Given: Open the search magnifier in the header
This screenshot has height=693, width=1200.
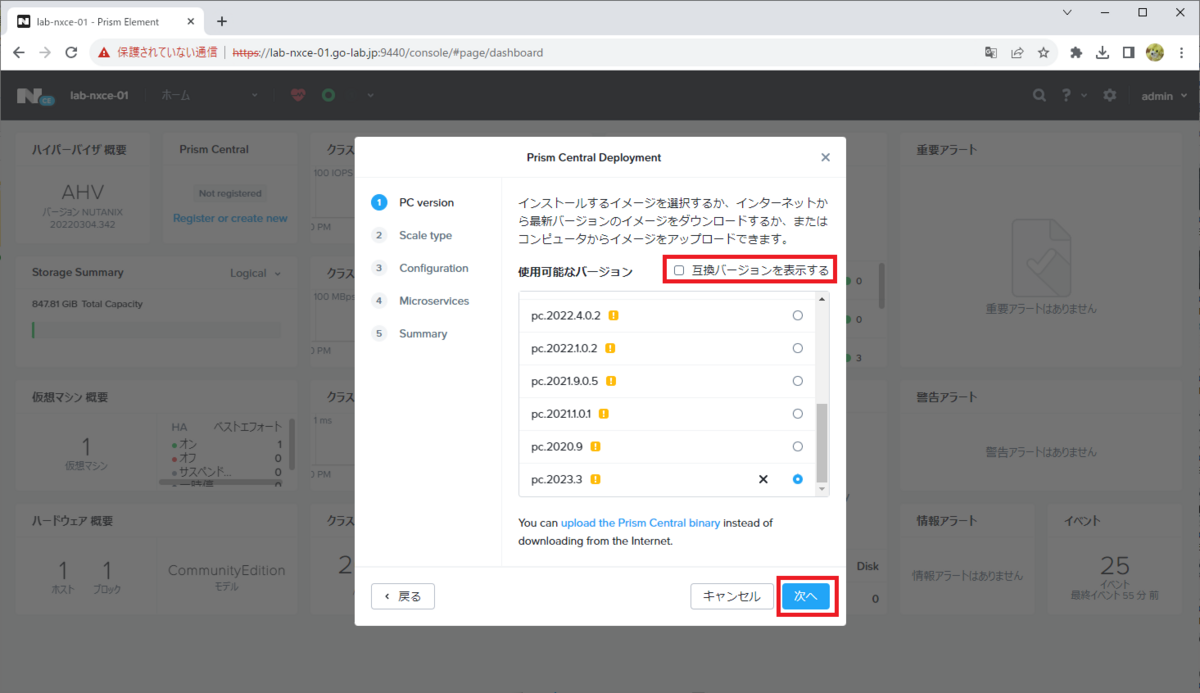Looking at the screenshot, I should tap(1040, 95).
